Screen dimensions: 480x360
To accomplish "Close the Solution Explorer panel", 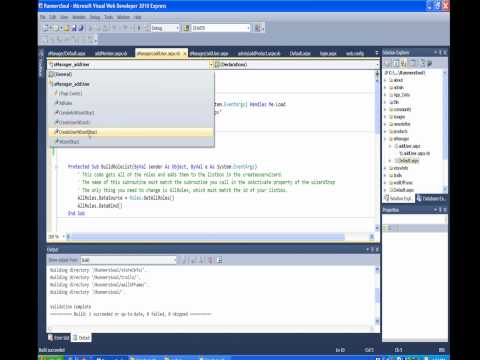I will click(x=445, y=53).
